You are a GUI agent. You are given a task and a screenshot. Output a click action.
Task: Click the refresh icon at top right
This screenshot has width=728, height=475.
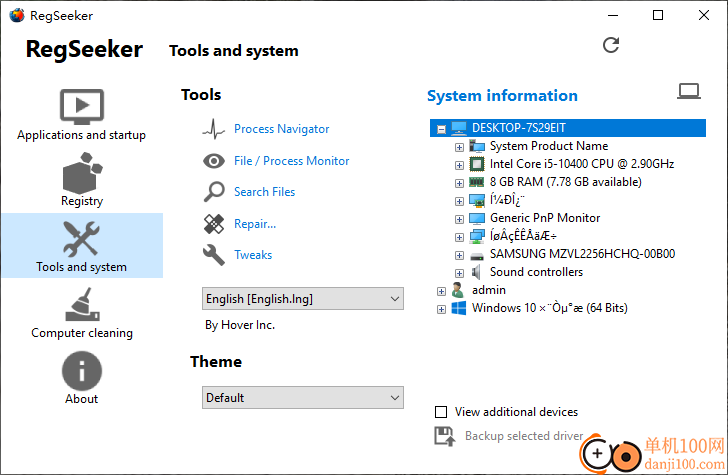point(611,45)
